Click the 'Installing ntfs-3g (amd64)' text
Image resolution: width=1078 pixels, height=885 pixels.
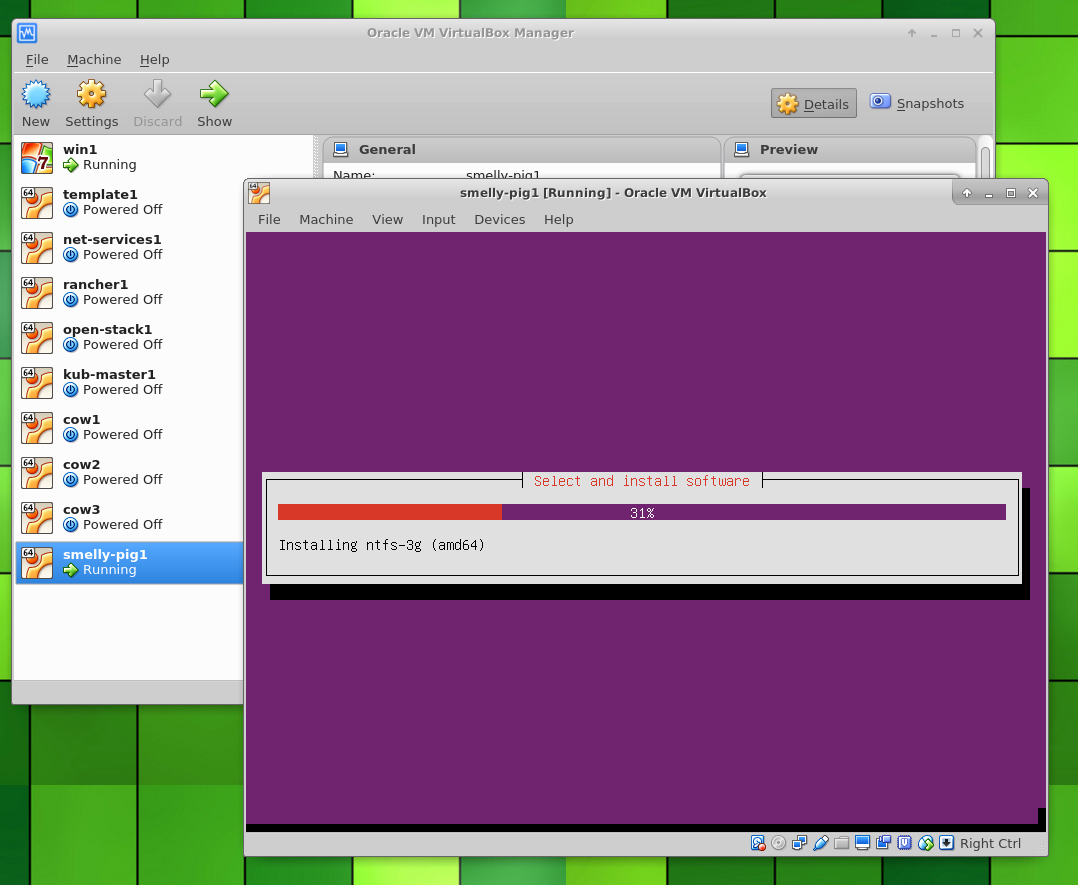[x=382, y=545]
